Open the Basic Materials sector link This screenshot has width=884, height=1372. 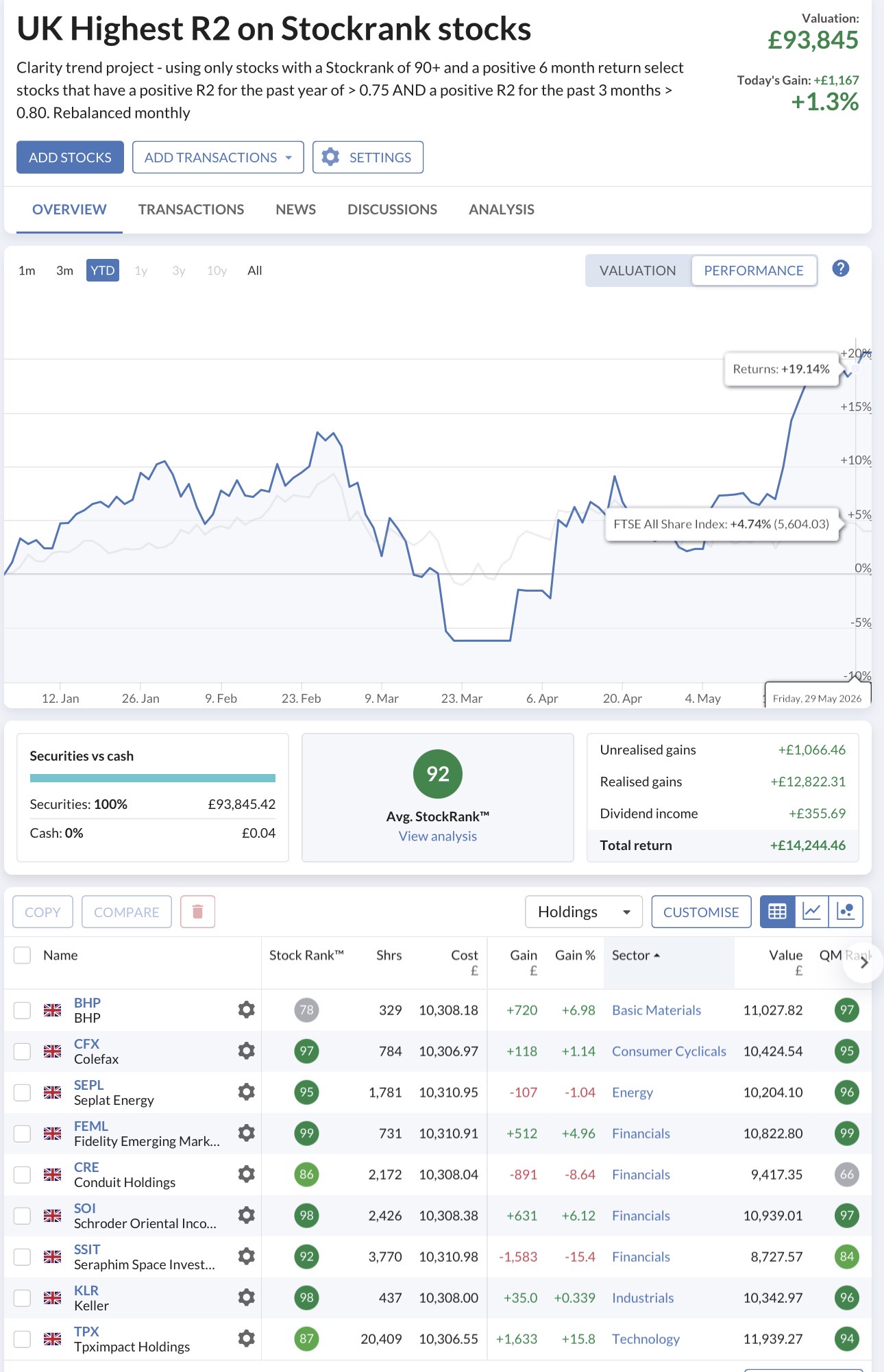point(656,1010)
